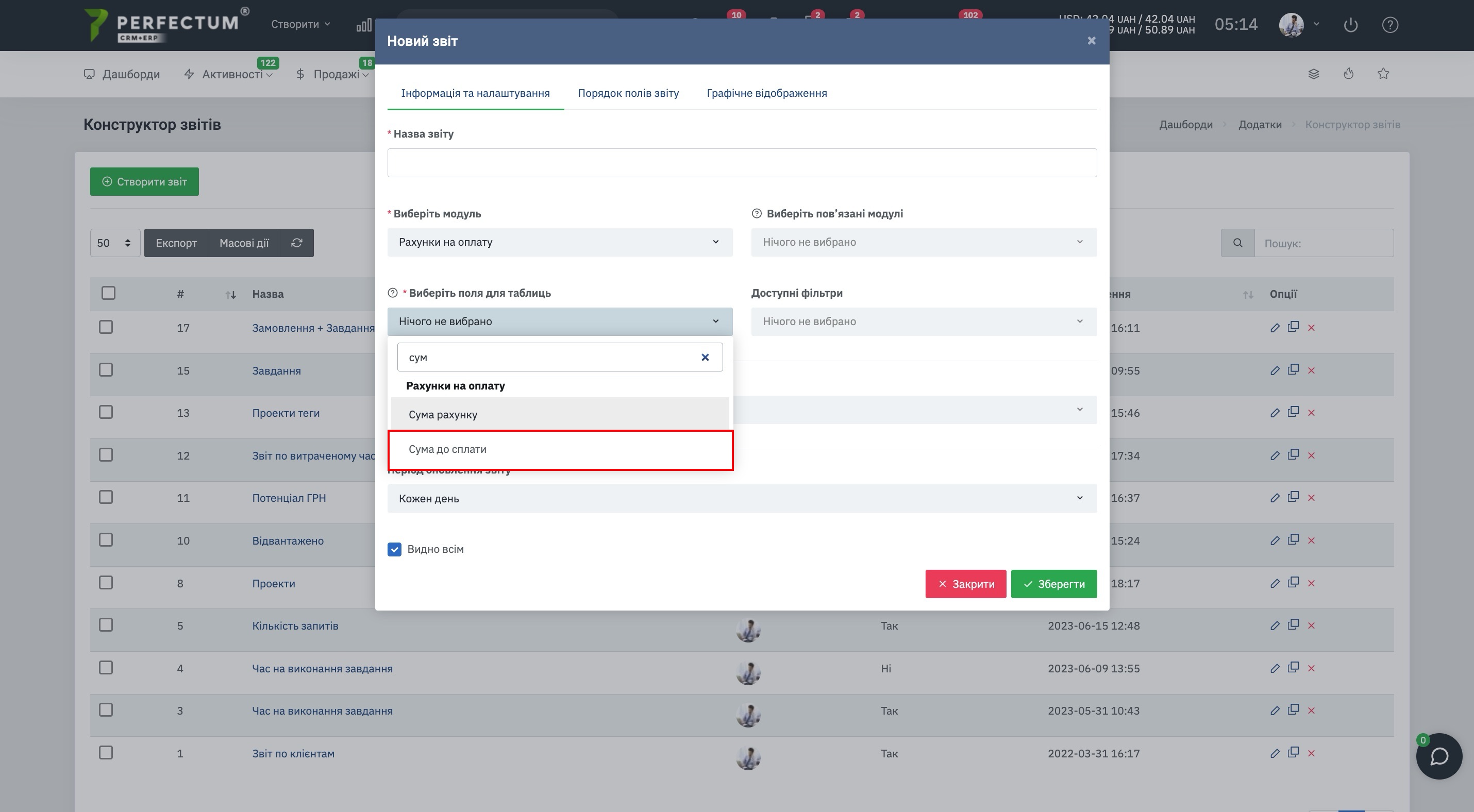Check the box for report row 13
Viewport: 1474px width, 812px height.
pyautogui.click(x=106, y=412)
